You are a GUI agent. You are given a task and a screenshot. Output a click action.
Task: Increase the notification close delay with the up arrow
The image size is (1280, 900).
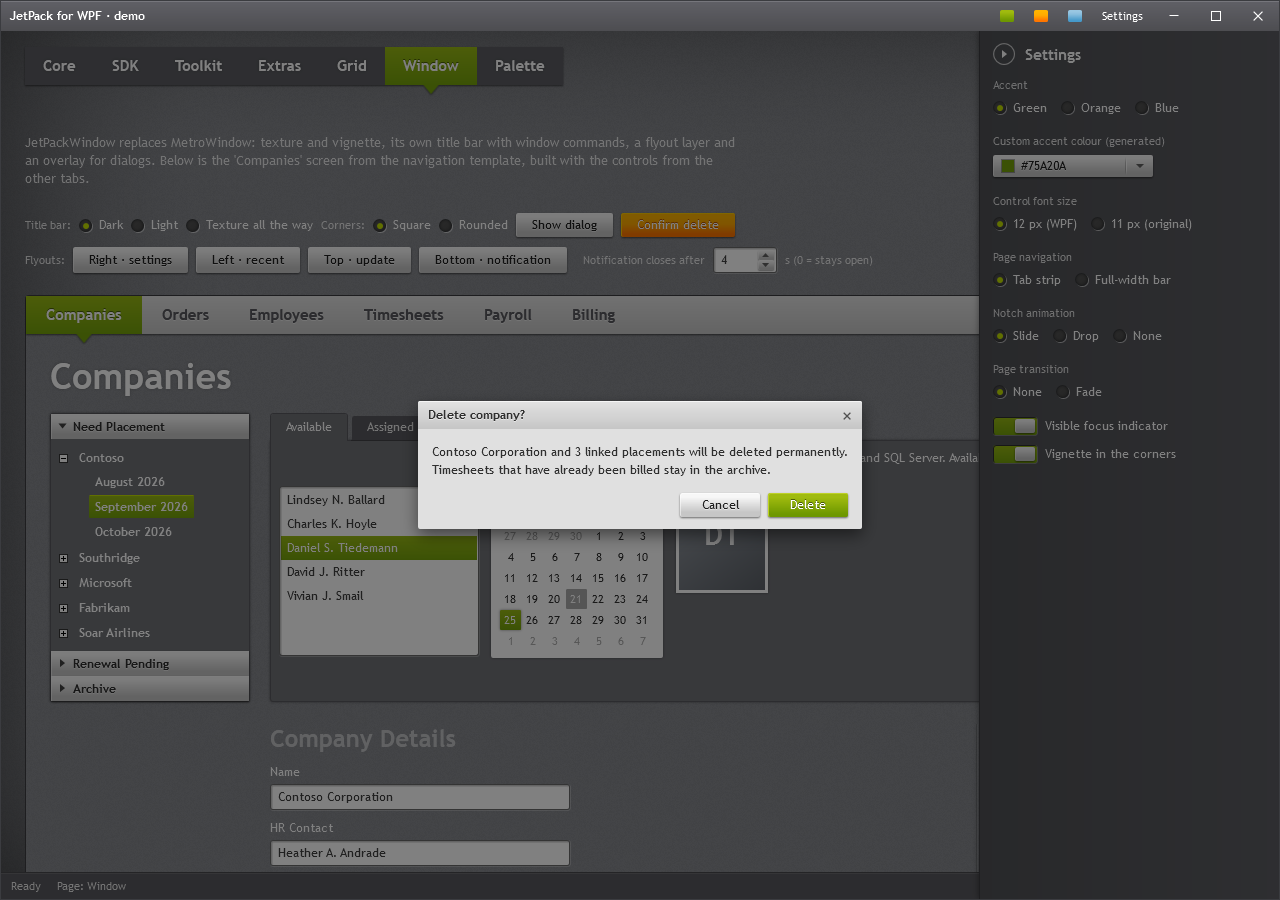point(766,255)
